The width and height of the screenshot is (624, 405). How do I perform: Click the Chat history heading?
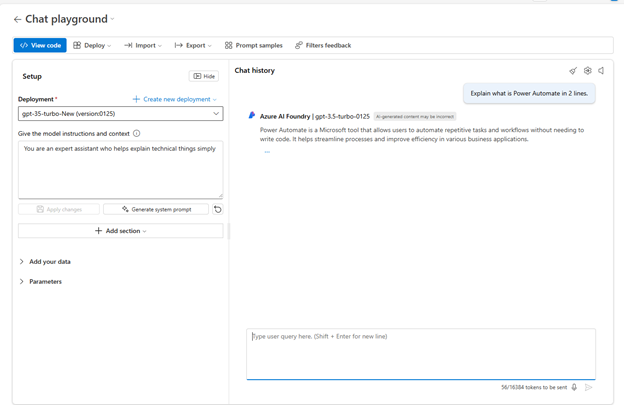point(255,70)
